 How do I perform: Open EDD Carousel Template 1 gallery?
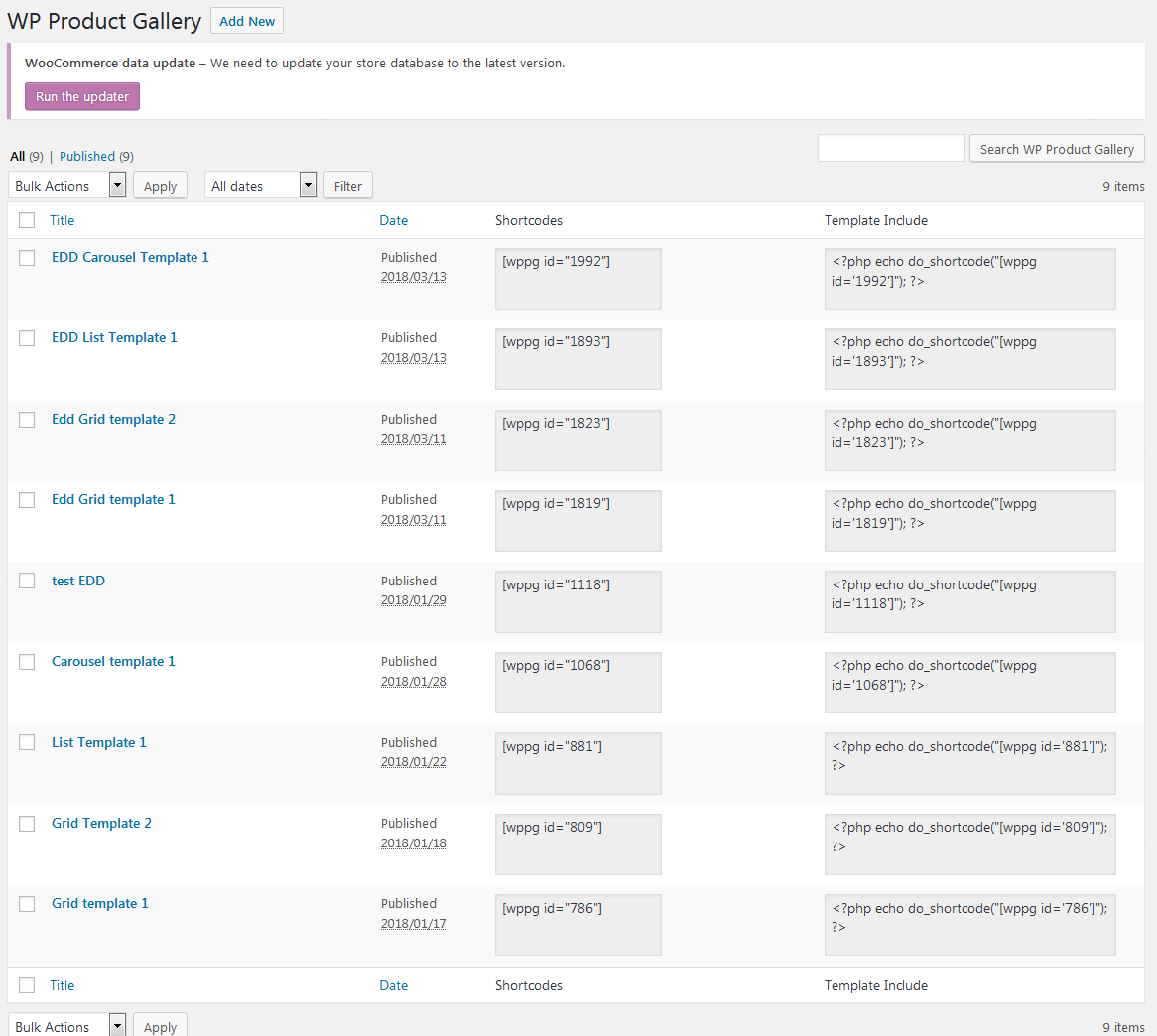[x=130, y=258]
